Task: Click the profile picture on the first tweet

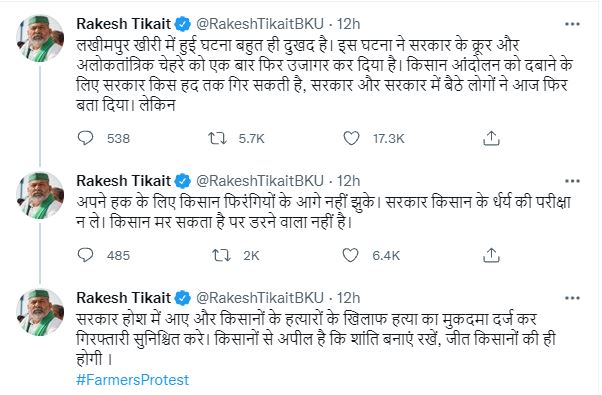Action: 40,38
